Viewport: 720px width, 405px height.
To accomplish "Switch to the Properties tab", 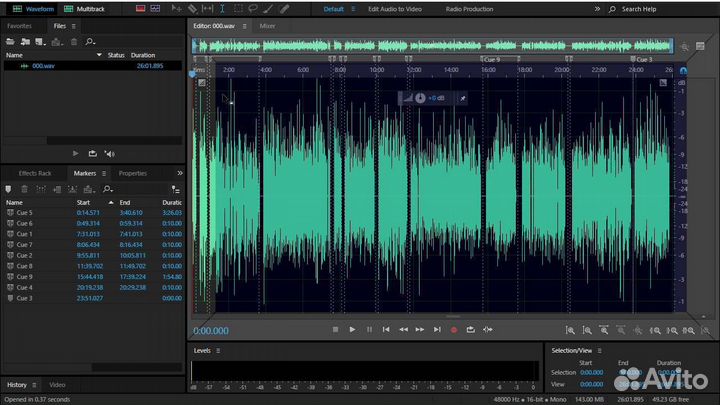I will (x=133, y=173).
